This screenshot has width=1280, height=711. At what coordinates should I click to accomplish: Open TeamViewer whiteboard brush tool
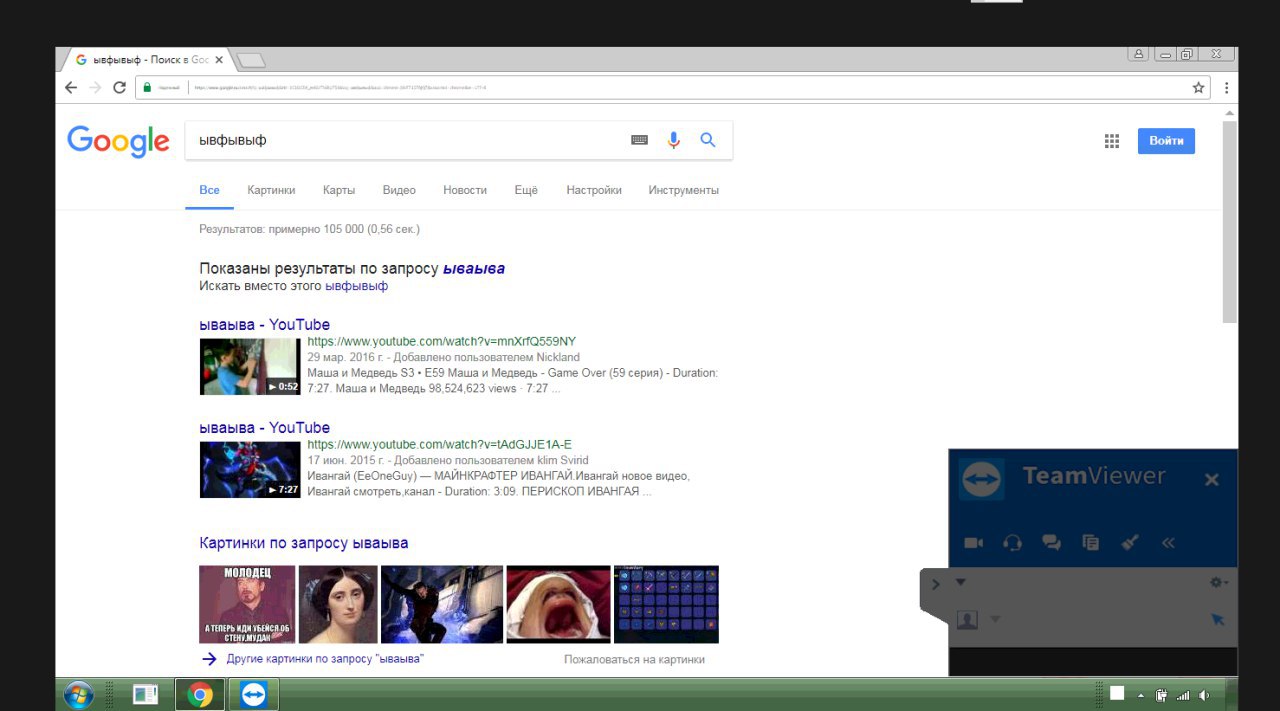[1130, 543]
